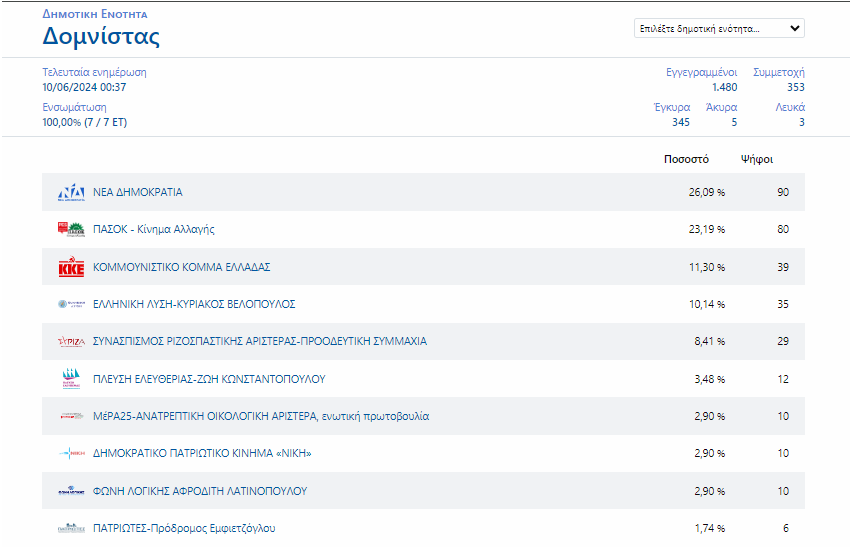This screenshot has height=547, width=850.
Task: Open ΦΩΝΗ ΛΟΓΙΚΗΣ ΑΦΡΟΔΙΤΗ ΛΑΤΙΝΟΠΟΥΛΟΥ link
Action: coord(200,491)
